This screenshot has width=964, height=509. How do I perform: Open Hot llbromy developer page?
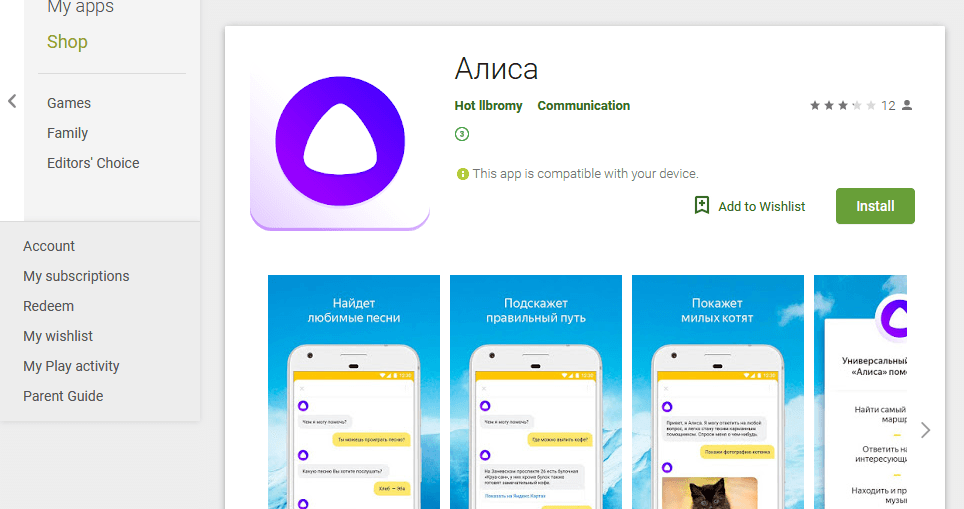(488, 106)
